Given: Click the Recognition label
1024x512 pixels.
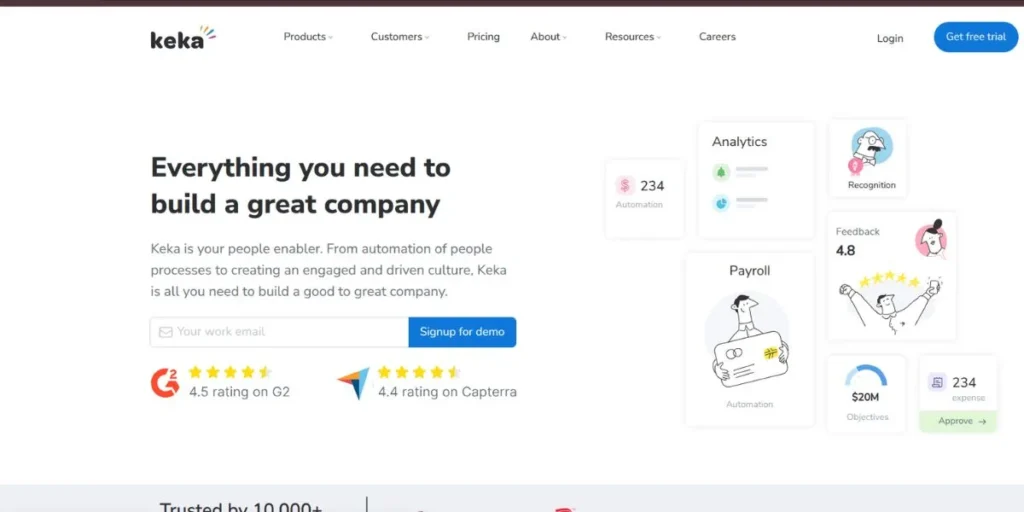Looking at the screenshot, I should coord(872,185).
